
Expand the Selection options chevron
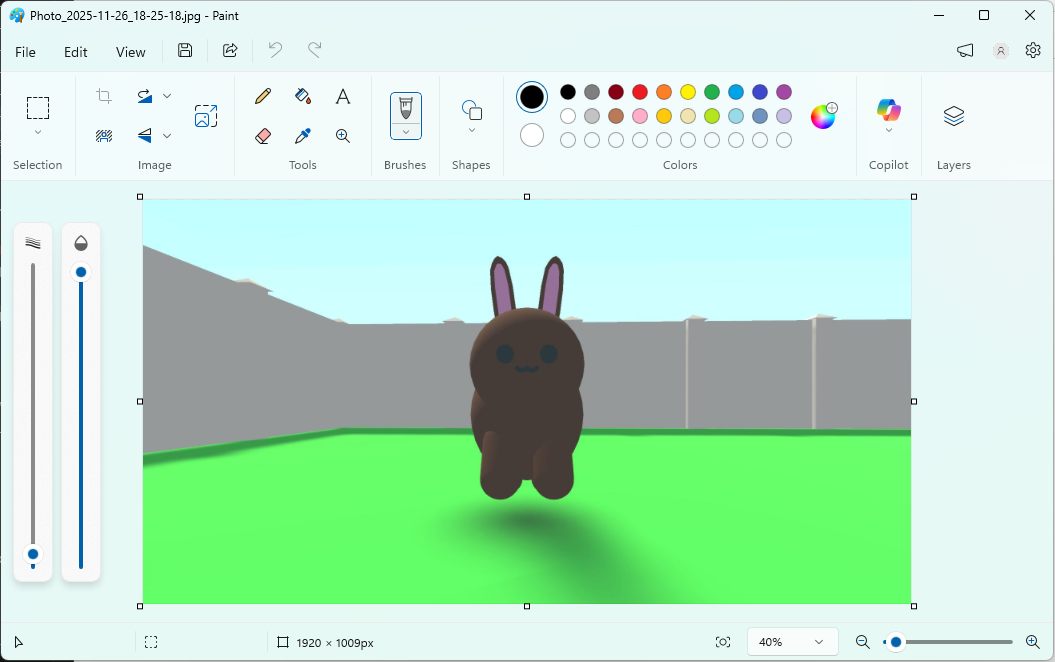point(38,132)
